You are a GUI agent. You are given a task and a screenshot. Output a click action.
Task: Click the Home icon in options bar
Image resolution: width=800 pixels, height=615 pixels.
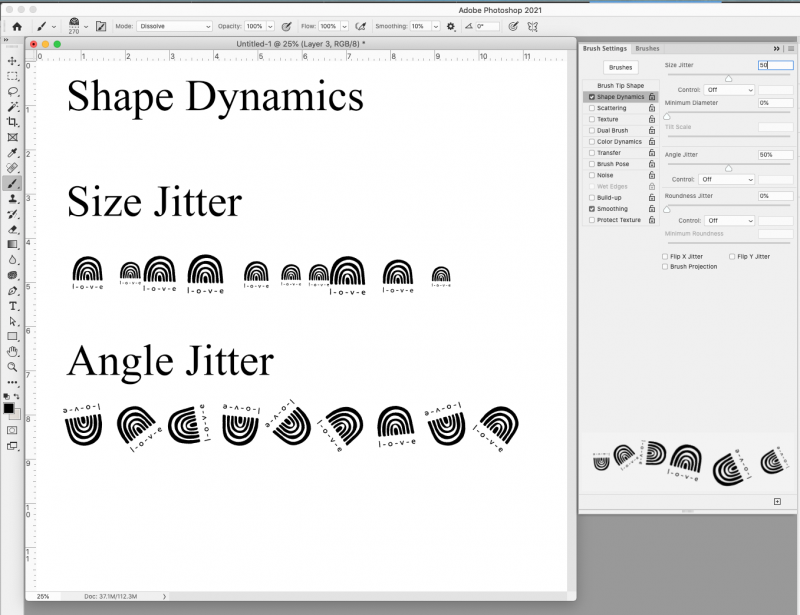pyautogui.click(x=17, y=27)
